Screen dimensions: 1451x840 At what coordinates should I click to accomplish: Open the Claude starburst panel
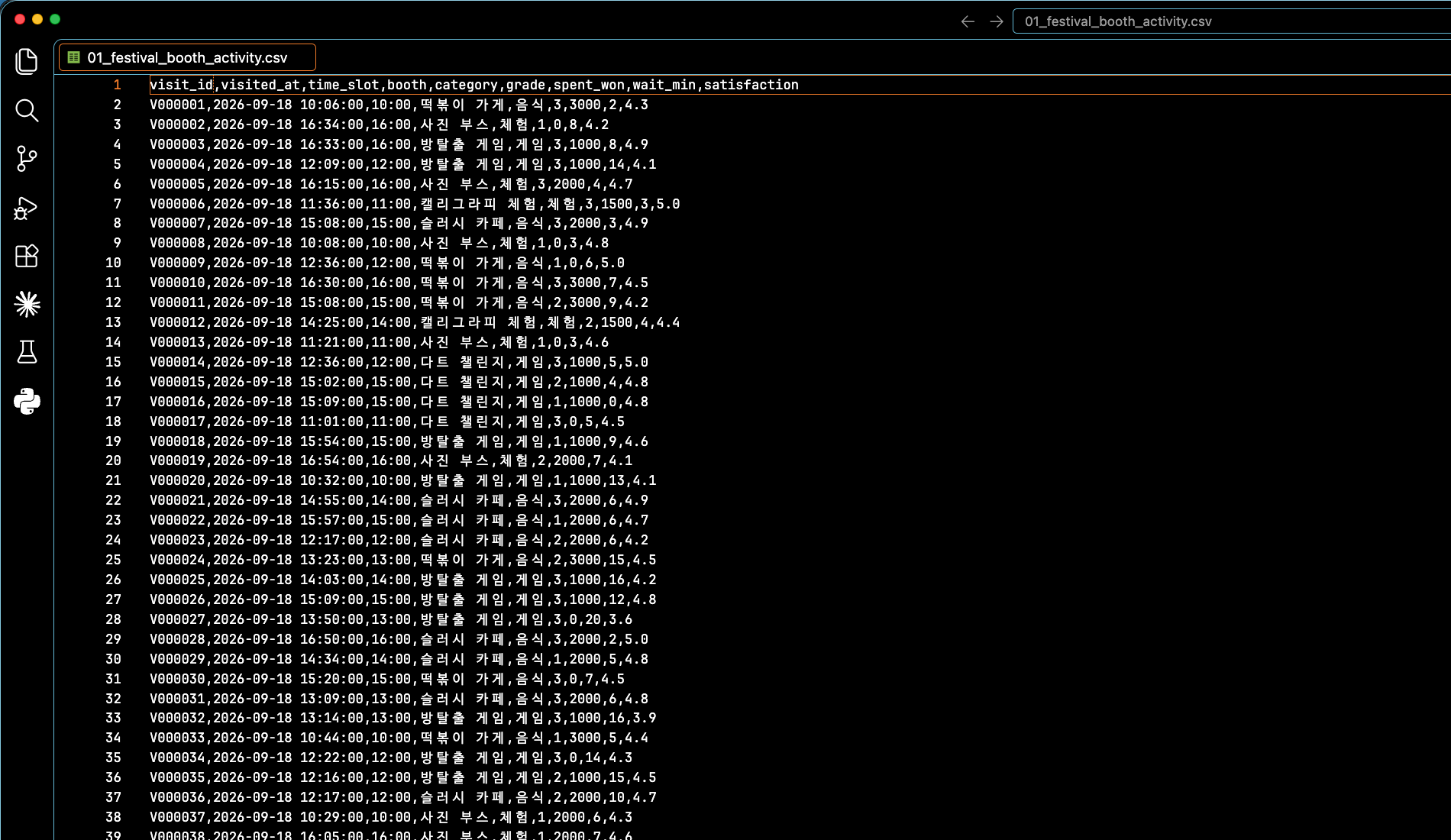(27, 305)
